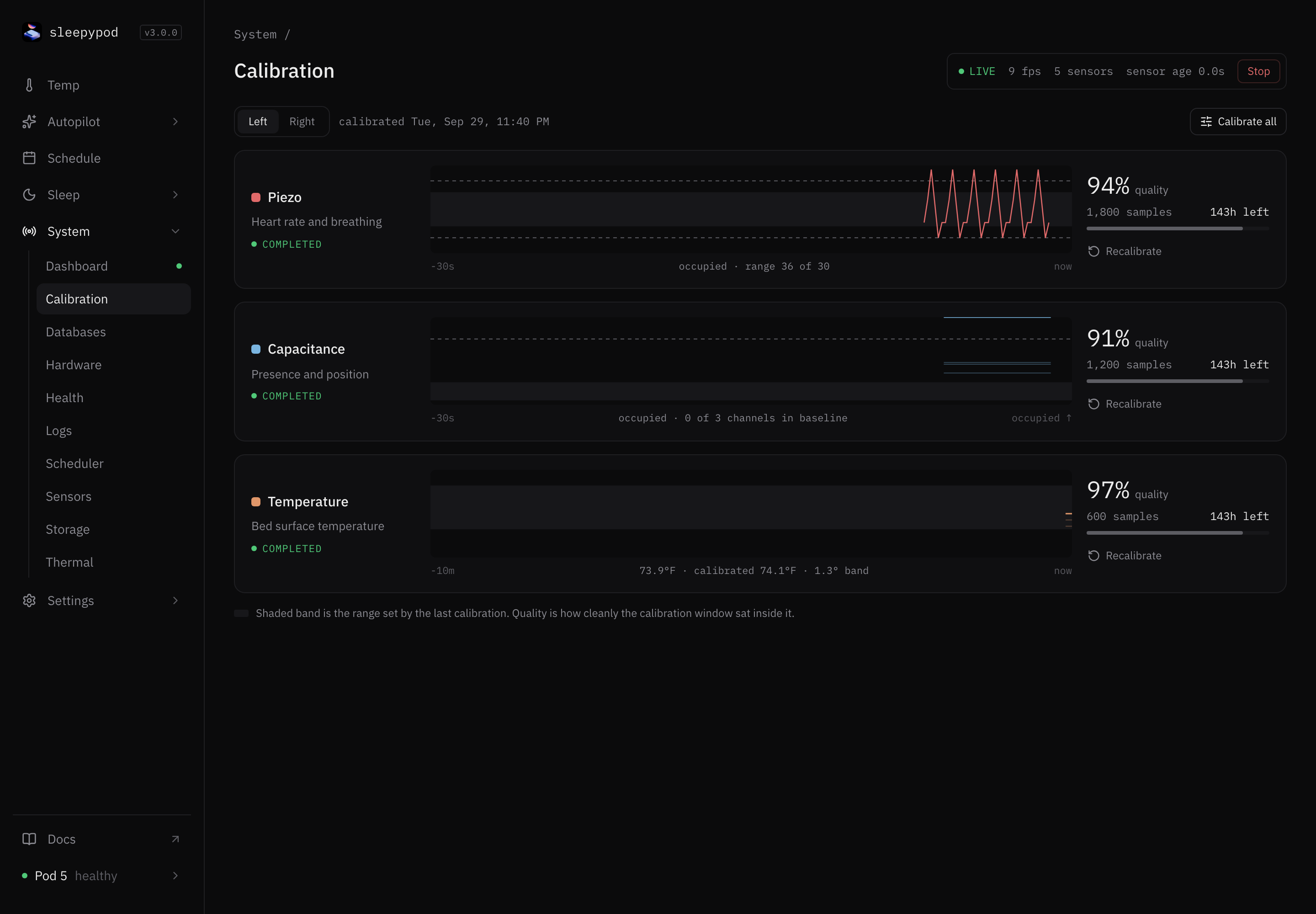Image resolution: width=1316 pixels, height=914 pixels.
Task: Click the Autopilot sparkle icon
Action: [x=29, y=122]
